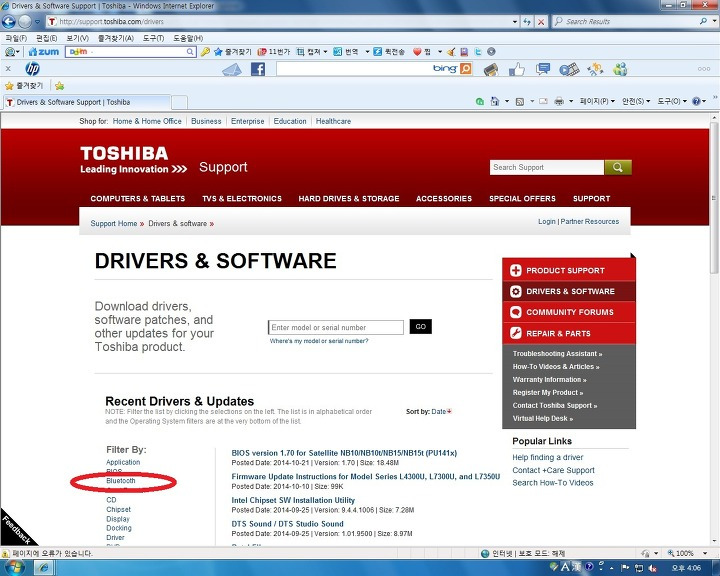Open the 보기(V) menu

[77, 38]
